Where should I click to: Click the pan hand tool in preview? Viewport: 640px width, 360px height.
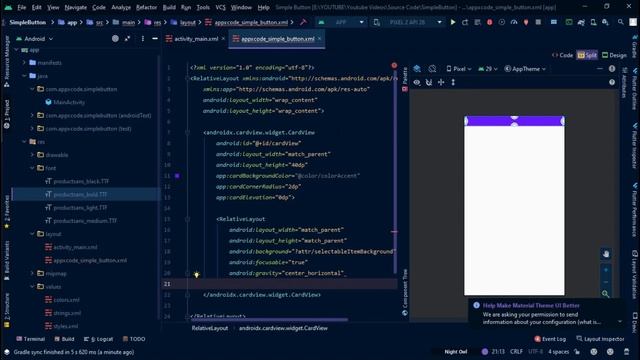(x=606, y=254)
